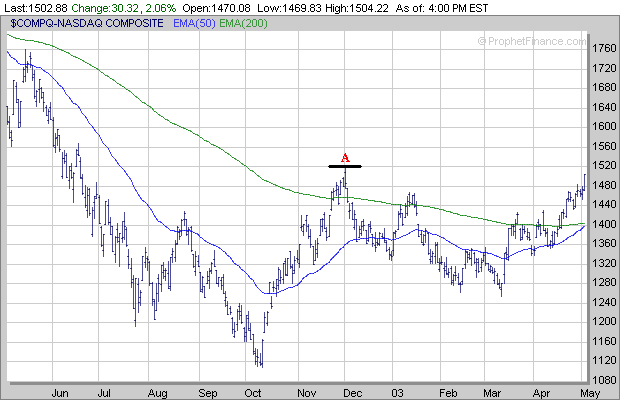This screenshot has width=620, height=400.
Task: Click the red A marker label
Action: [345, 158]
